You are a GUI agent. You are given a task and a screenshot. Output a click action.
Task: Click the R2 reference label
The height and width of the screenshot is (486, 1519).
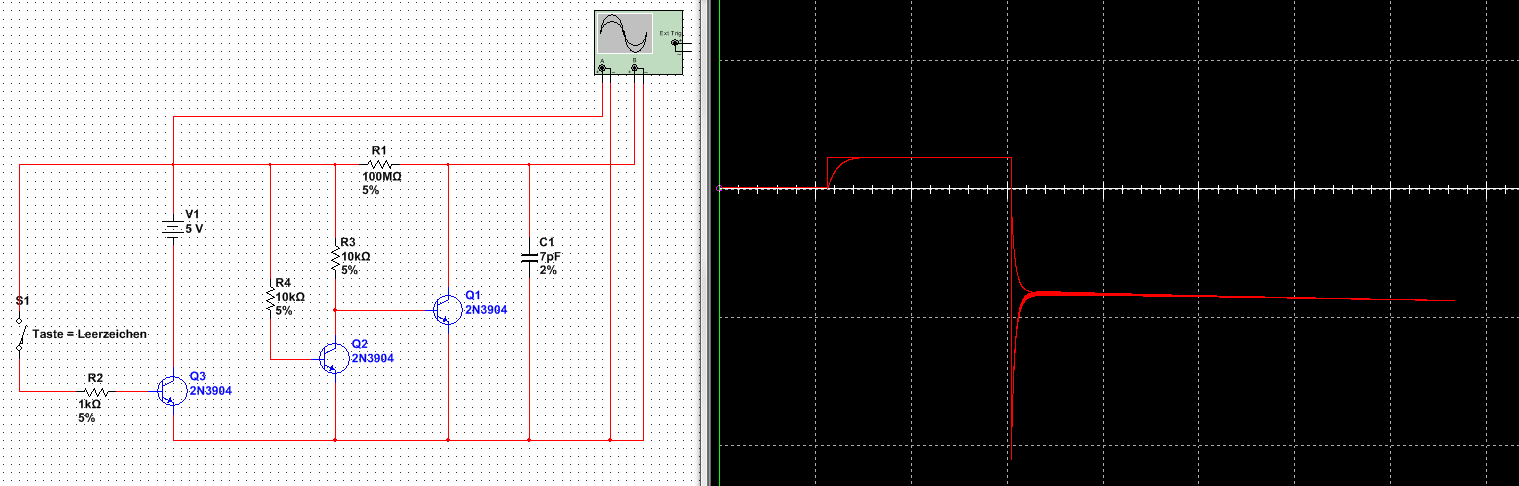(x=96, y=378)
